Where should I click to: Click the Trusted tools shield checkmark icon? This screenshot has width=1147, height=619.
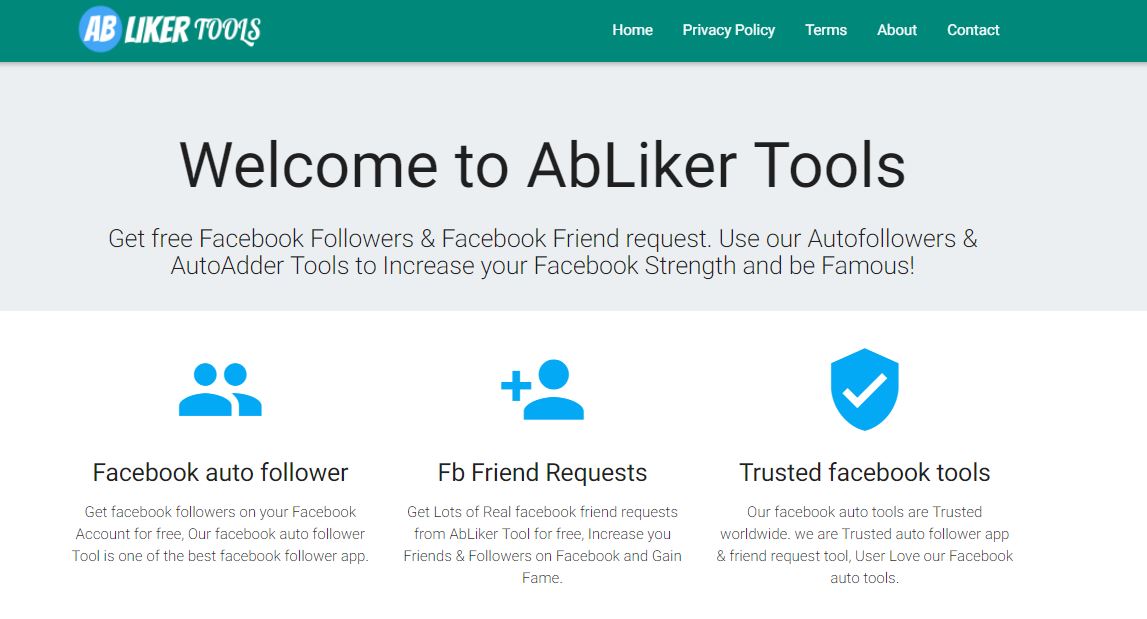[864, 388]
